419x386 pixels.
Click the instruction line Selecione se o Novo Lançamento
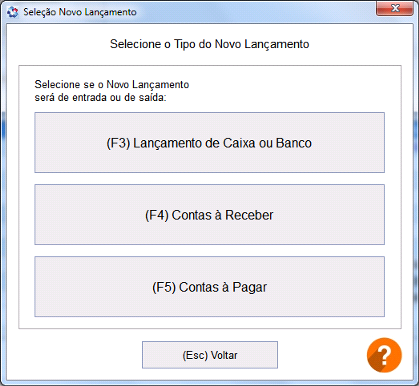(112, 84)
